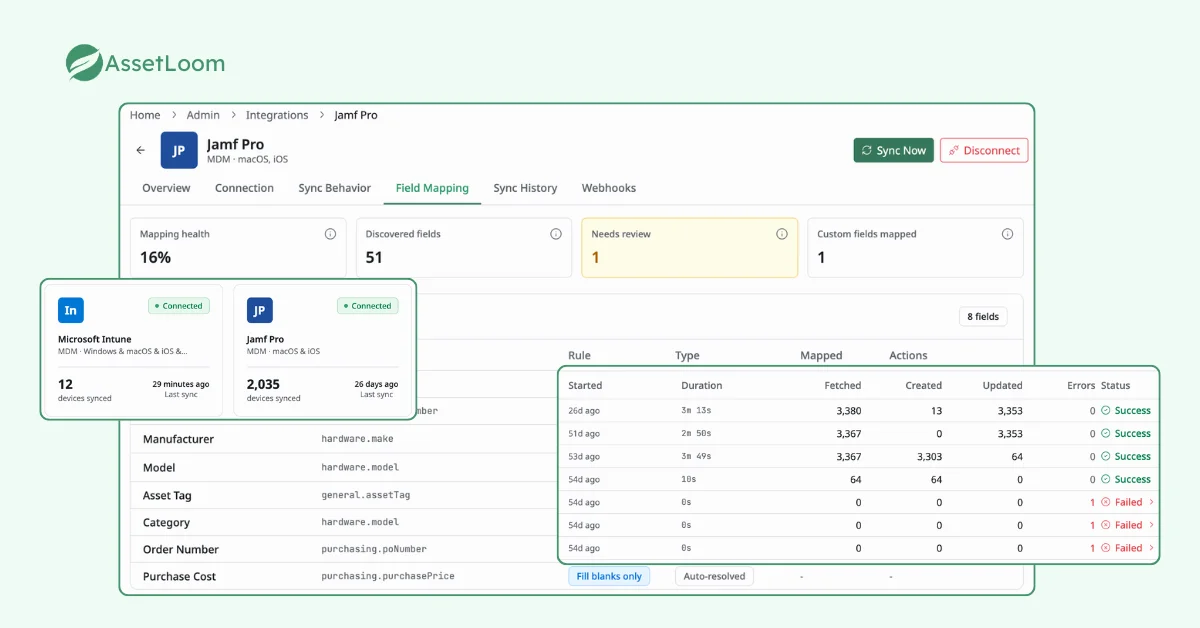
Task: Click the Disconnect button
Action: pos(984,151)
